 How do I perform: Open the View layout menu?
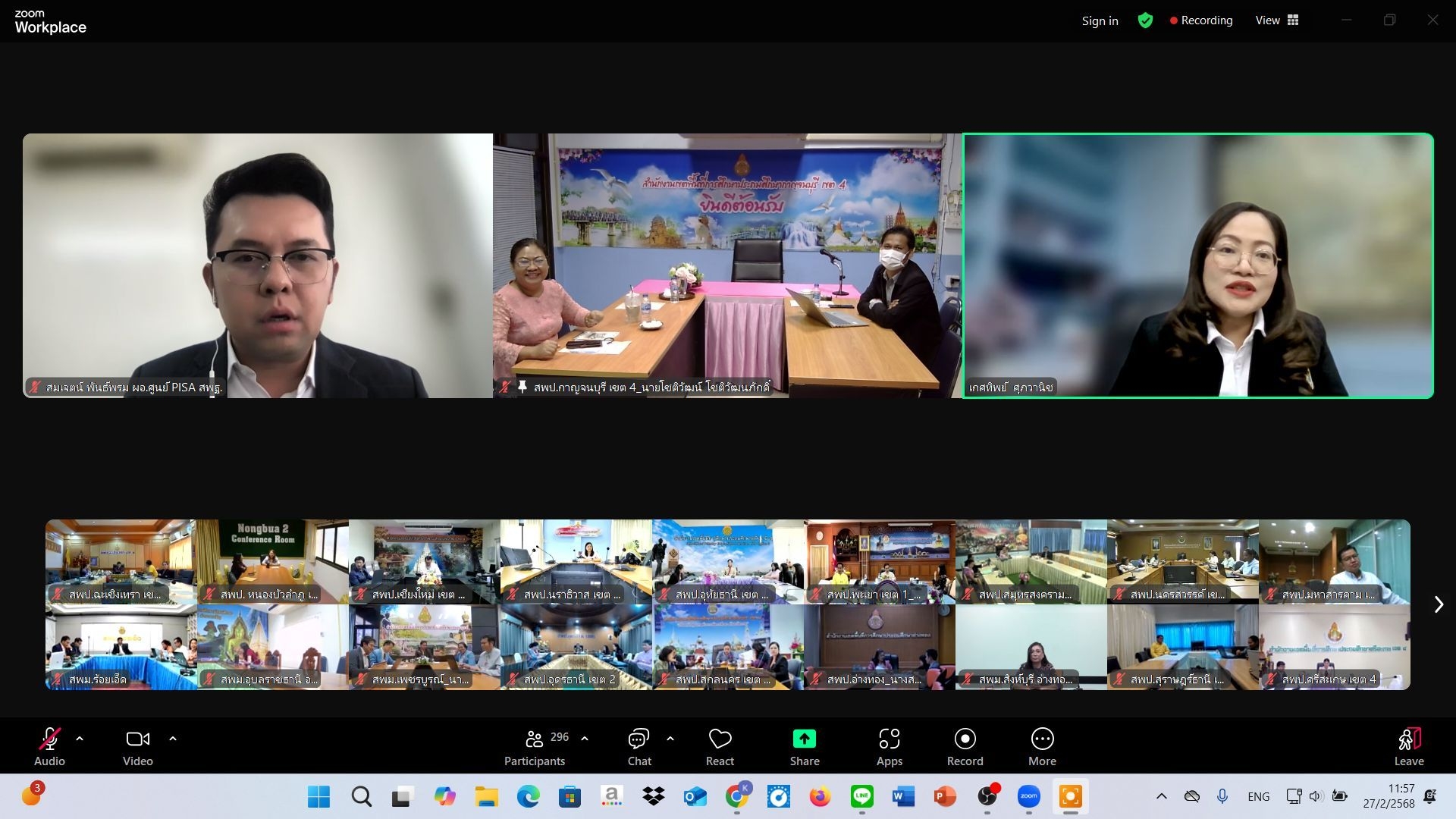1277,20
